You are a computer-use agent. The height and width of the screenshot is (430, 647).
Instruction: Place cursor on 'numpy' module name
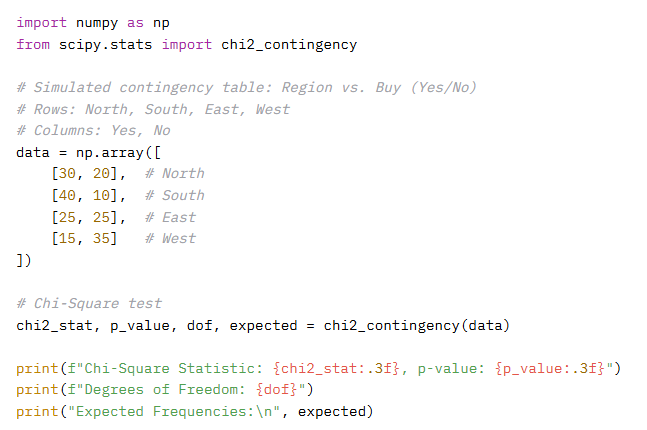[x=97, y=23]
